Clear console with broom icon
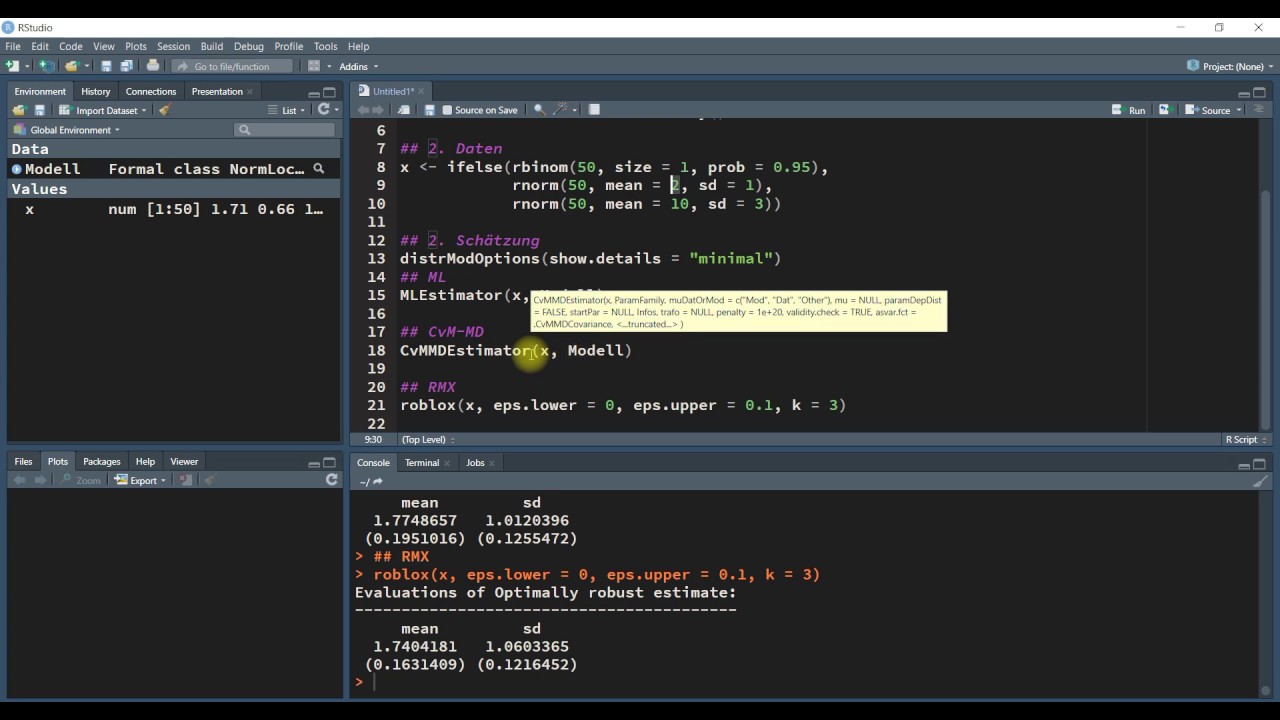Image resolution: width=1280 pixels, height=720 pixels. coord(1260,481)
